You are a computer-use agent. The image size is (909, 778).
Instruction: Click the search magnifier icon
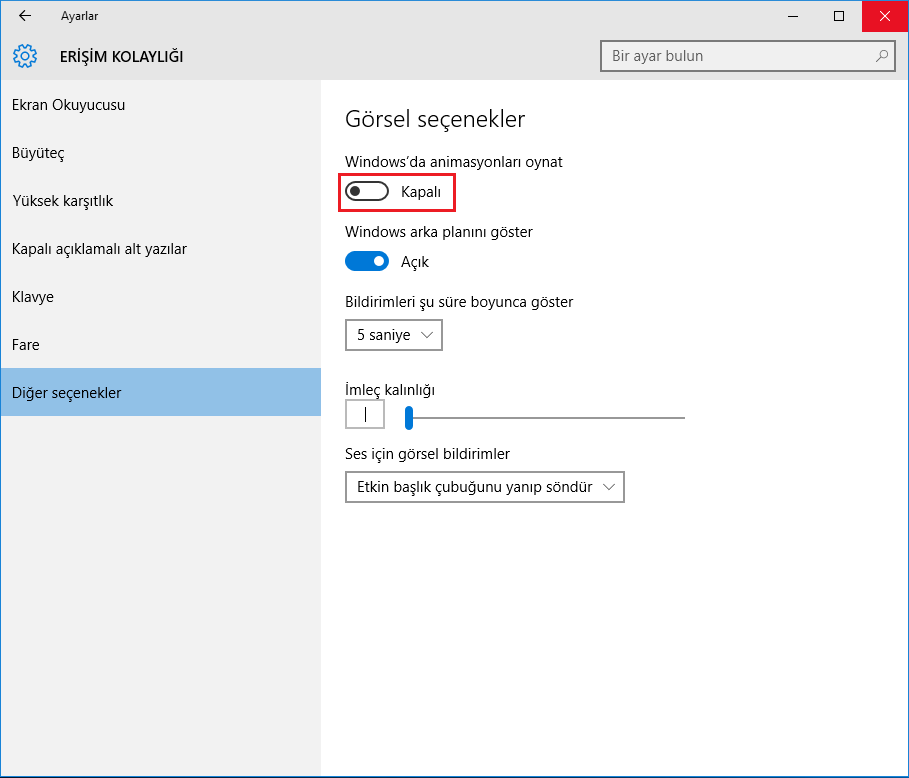point(882,56)
